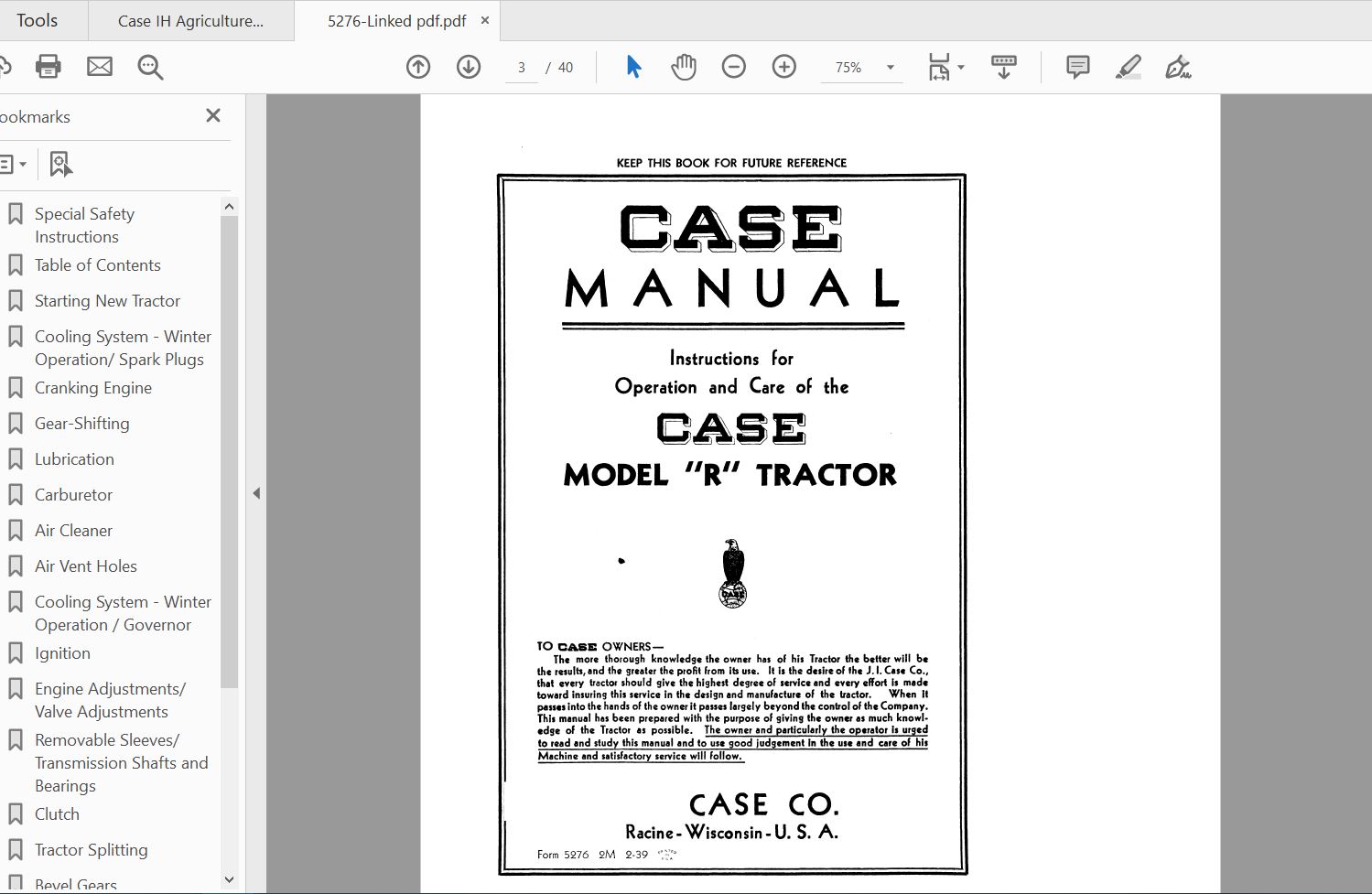The height and width of the screenshot is (894, 1372).
Task: Close the 5276-Linked pdf.pdf tab
Action: (485, 20)
